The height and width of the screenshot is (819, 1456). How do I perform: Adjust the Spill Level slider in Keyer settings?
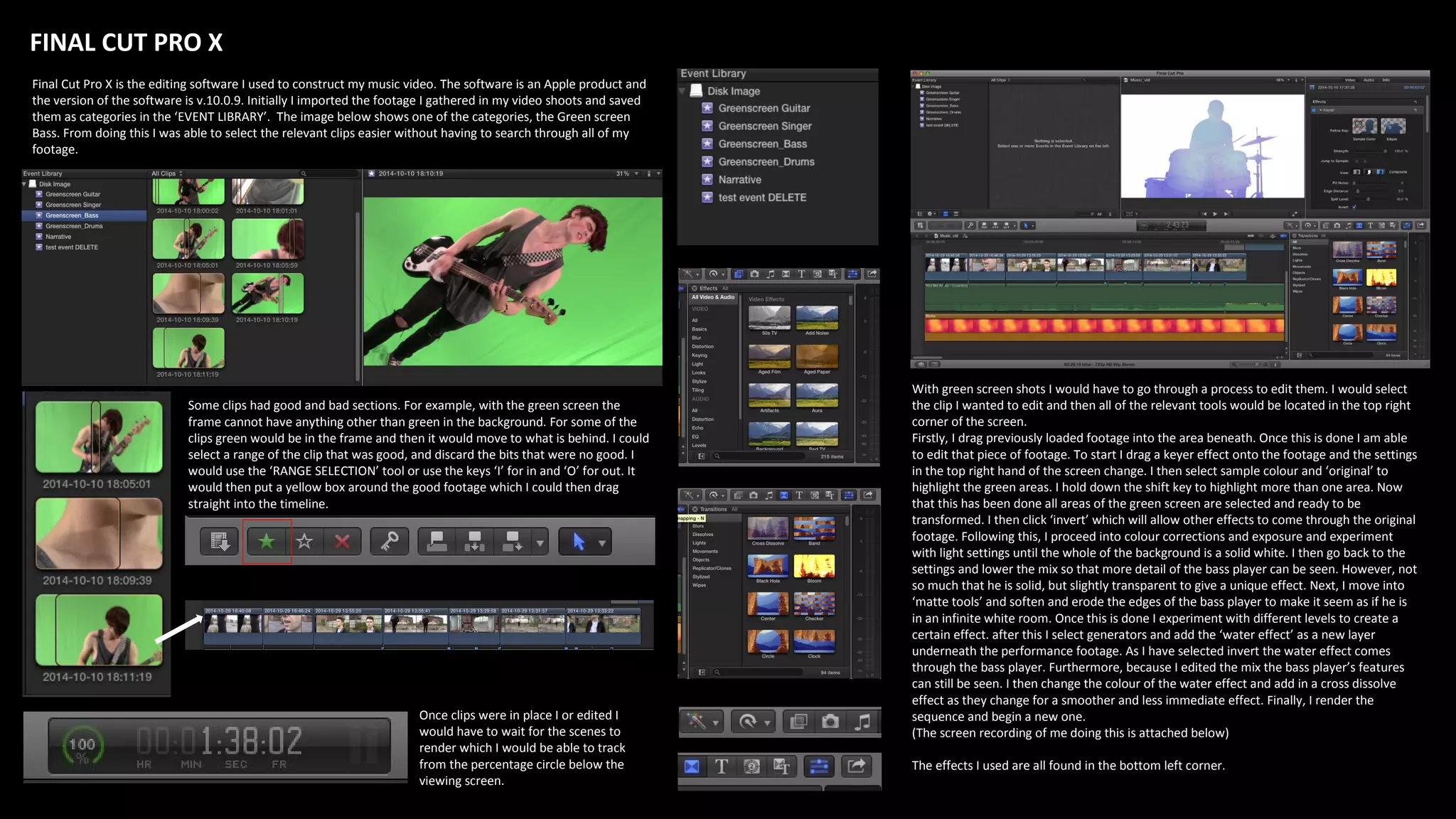coord(1369,199)
